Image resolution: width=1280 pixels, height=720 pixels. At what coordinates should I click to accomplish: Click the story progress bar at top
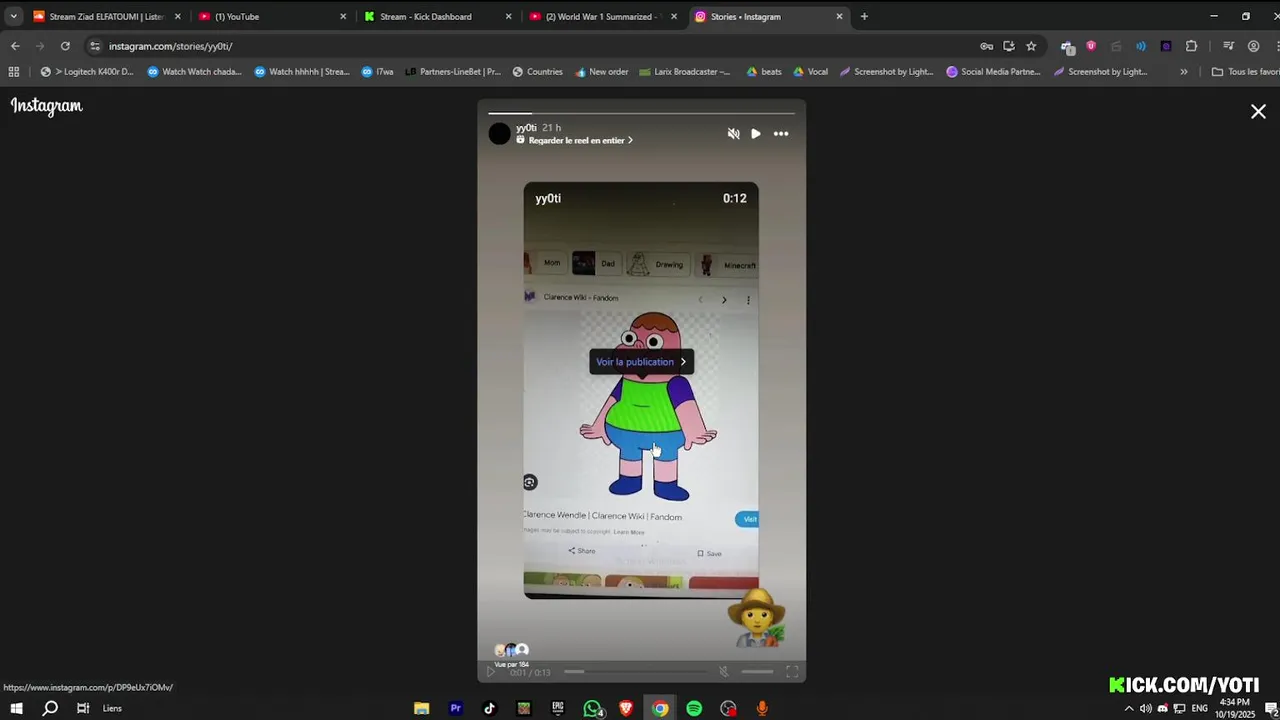tap(641, 113)
